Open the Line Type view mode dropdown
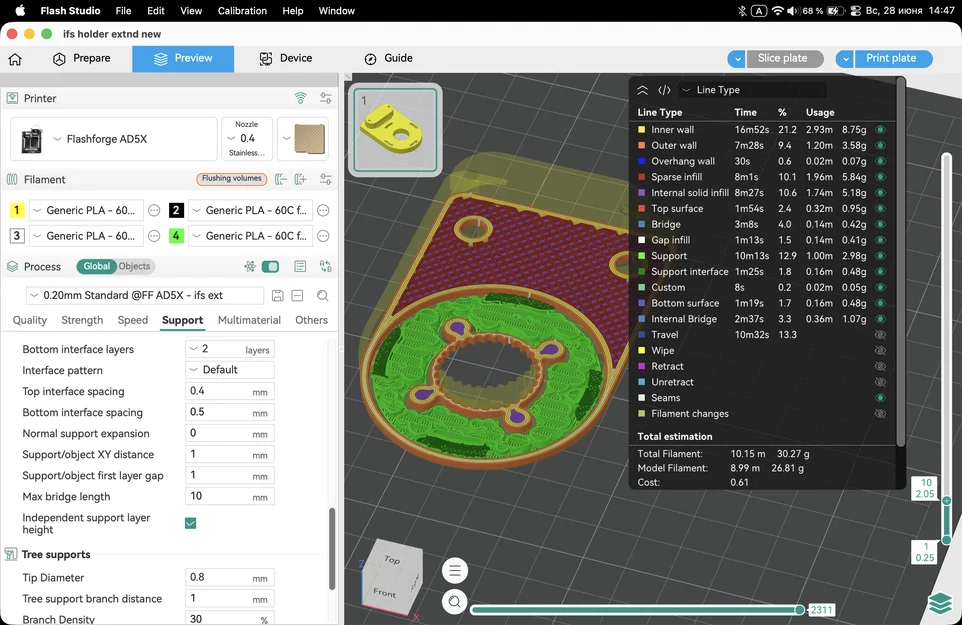This screenshot has height=625, width=962. point(752,90)
